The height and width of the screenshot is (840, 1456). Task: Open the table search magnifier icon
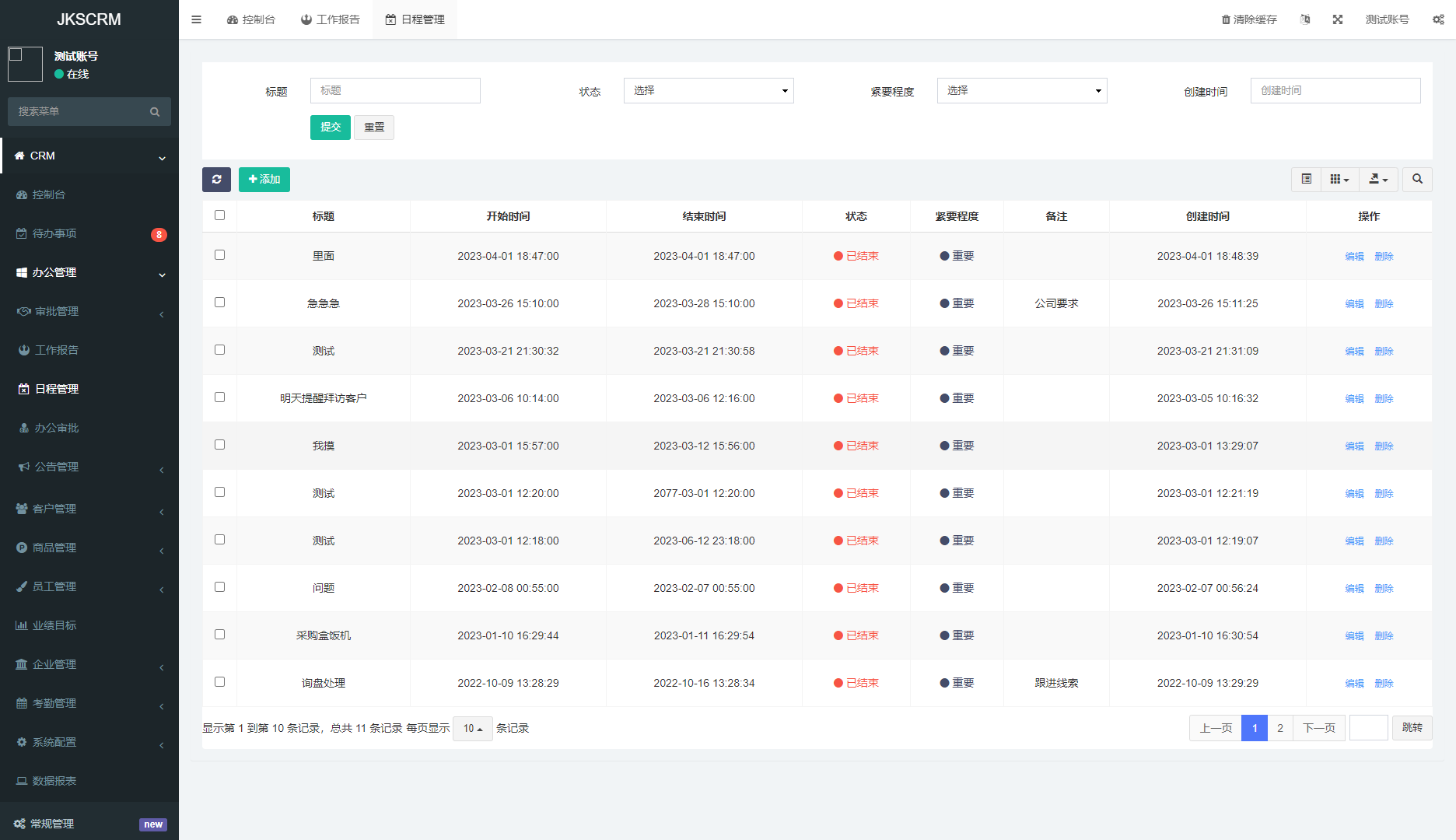pos(1417,180)
